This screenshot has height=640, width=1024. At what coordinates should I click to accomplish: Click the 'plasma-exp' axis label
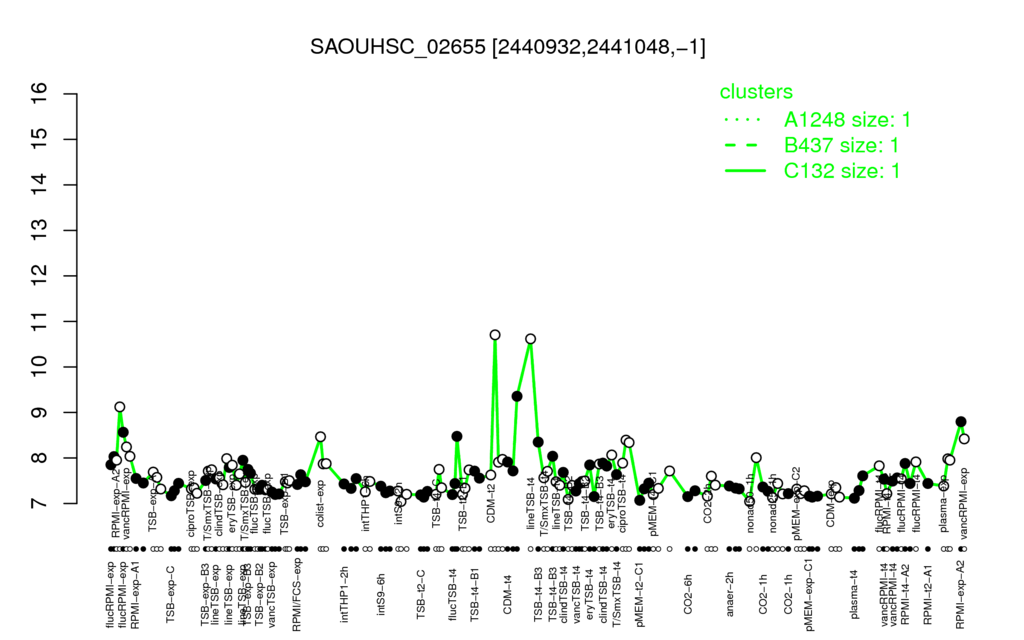click(x=944, y=505)
